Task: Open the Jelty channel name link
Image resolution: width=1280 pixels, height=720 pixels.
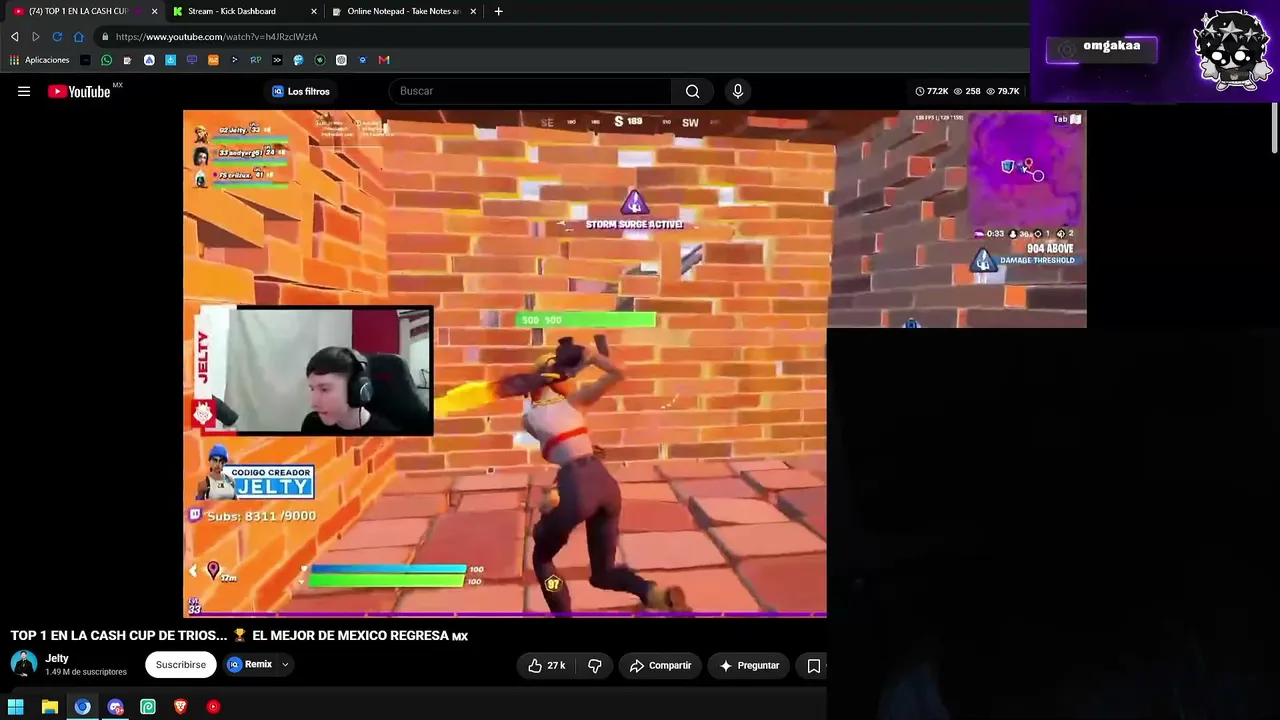Action: click(57, 658)
